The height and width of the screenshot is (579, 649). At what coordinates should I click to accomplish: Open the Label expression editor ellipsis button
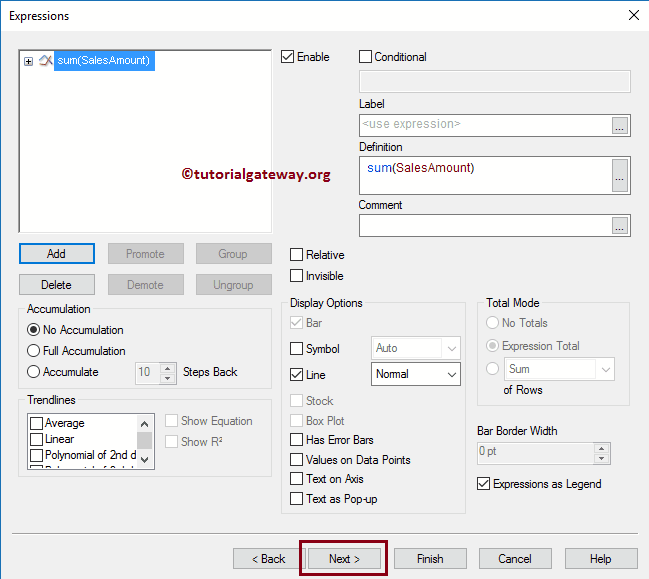tap(620, 126)
